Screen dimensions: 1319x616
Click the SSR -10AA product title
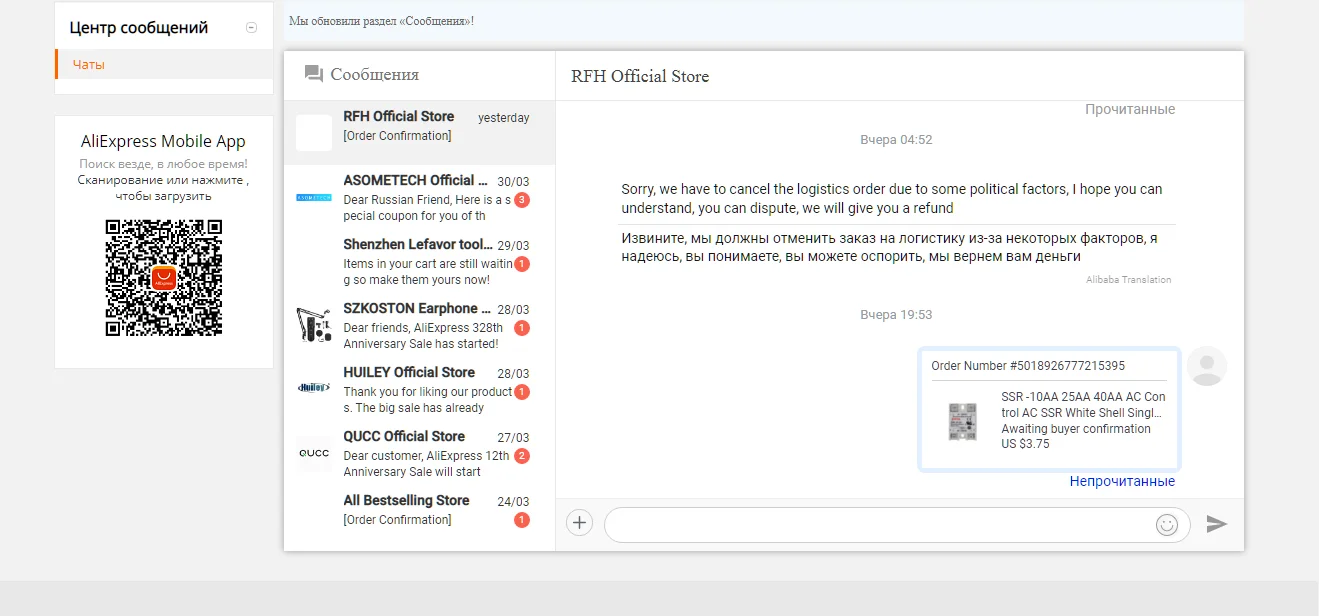1083,405
